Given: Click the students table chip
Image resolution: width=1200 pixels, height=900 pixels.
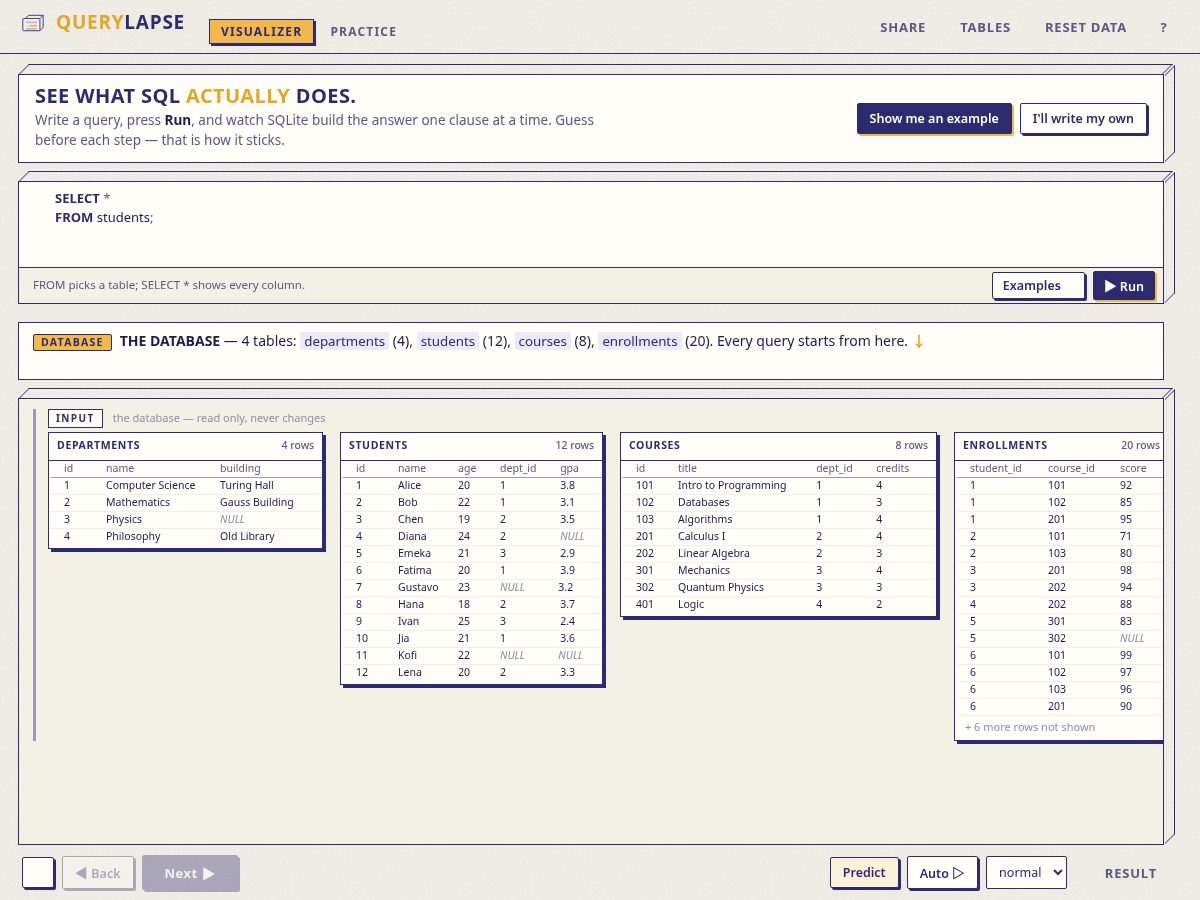Looking at the screenshot, I should tap(448, 341).
